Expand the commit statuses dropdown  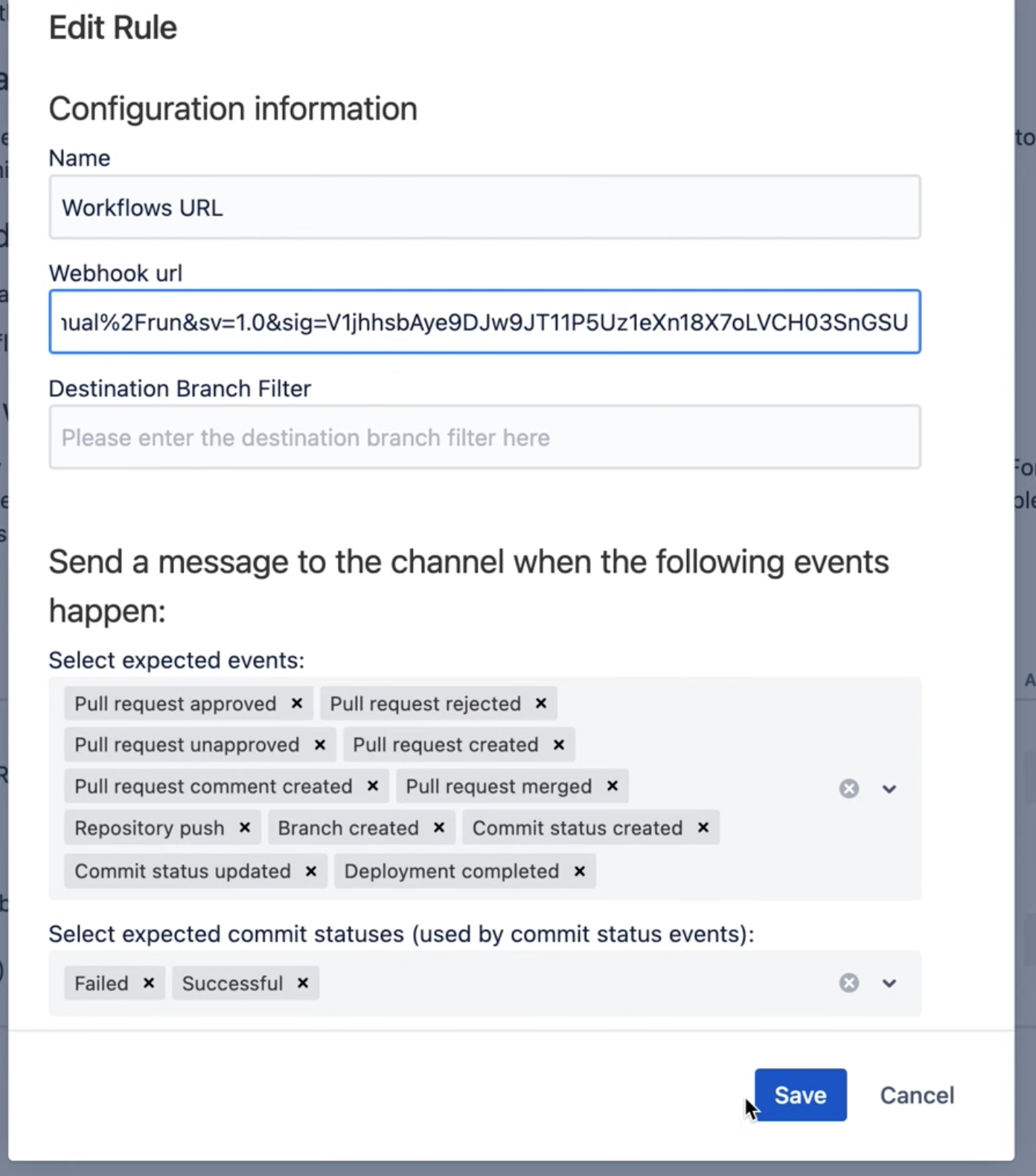coord(889,983)
